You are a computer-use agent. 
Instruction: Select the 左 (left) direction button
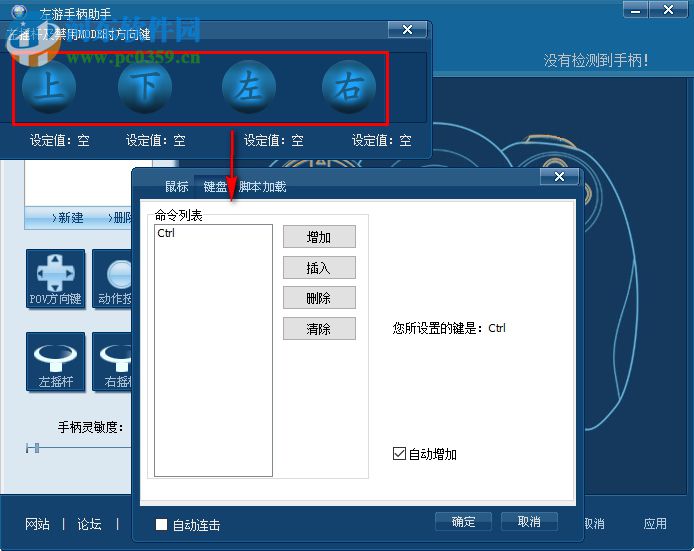pyautogui.click(x=248, y=88)
